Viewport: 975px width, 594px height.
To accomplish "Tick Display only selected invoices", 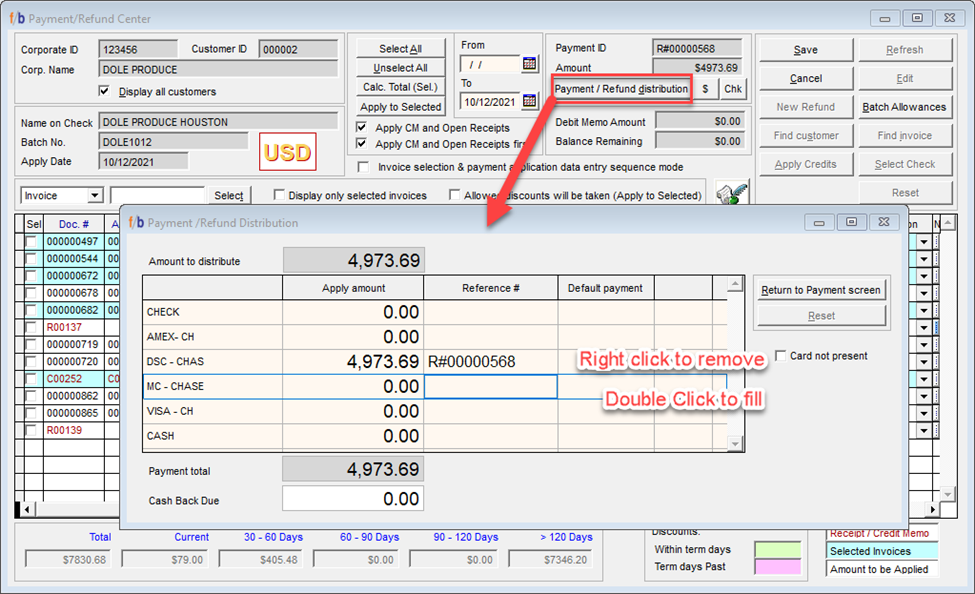I will pos(279,196).
